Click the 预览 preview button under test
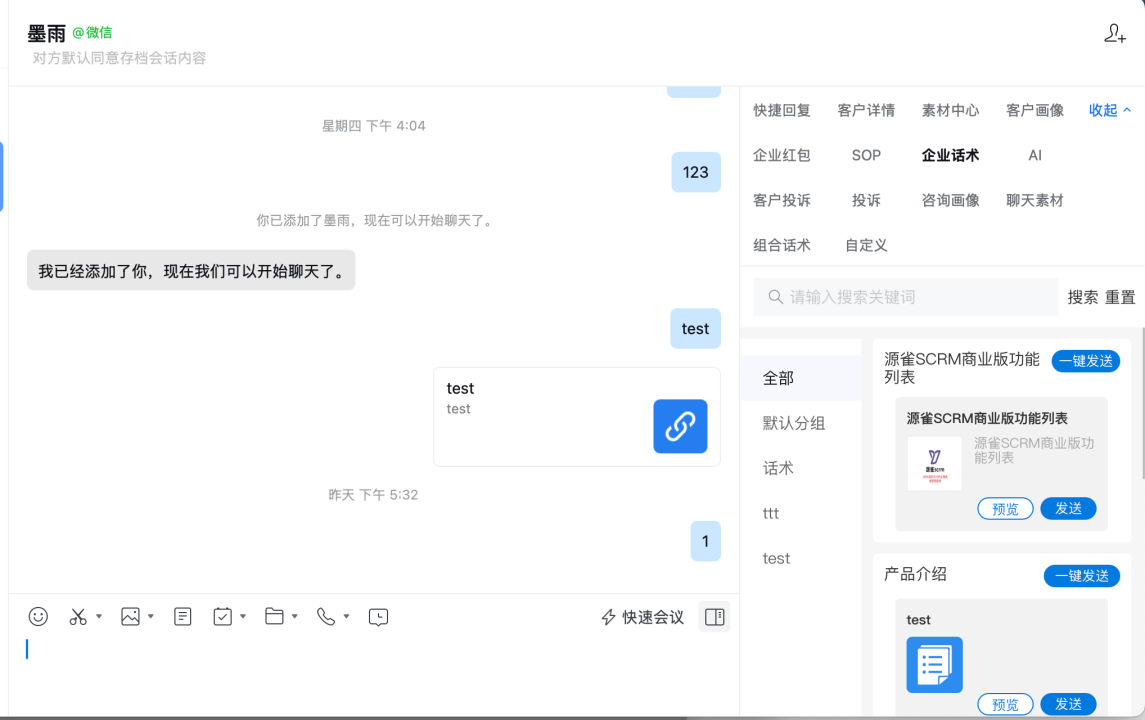The height and width of the screenshot is (720, 1145). pyautogui.click(x=1005, y=704)
